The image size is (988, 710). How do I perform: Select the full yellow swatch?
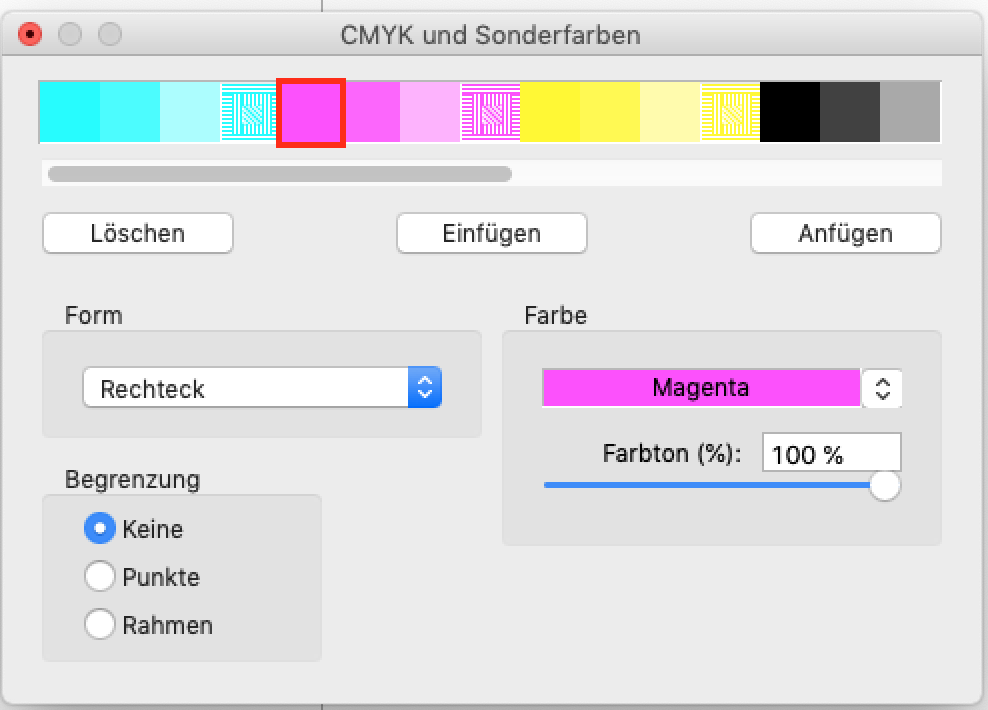(x=550, y=112)
